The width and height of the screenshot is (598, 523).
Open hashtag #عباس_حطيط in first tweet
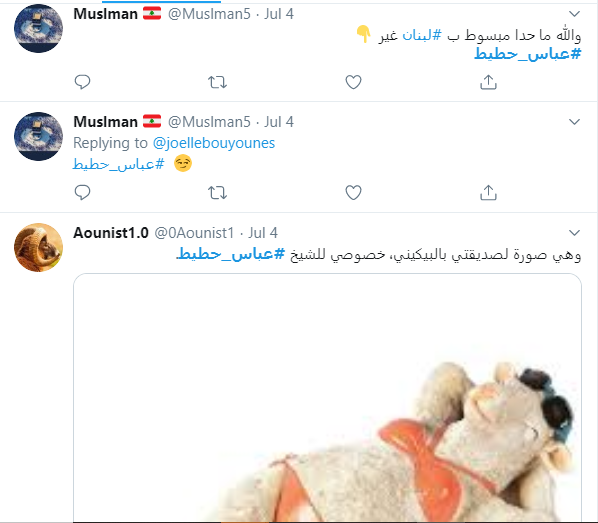tap(527, 54)
